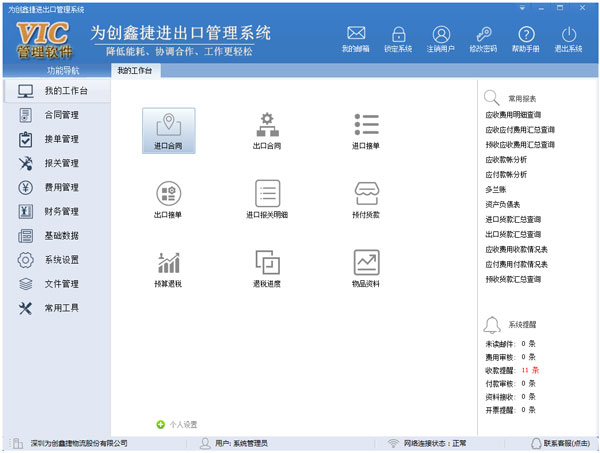Click the bell icon beside 系统提醒

click(492, 325)
